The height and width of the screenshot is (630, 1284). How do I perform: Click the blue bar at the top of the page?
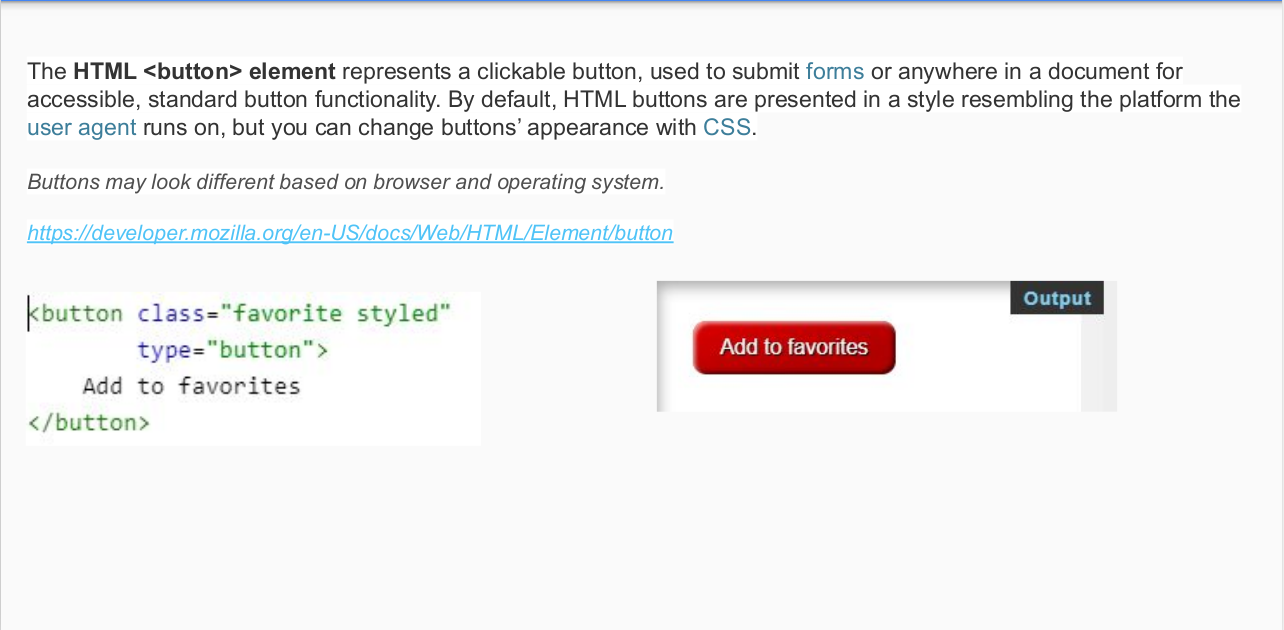(x=642, y=3)
